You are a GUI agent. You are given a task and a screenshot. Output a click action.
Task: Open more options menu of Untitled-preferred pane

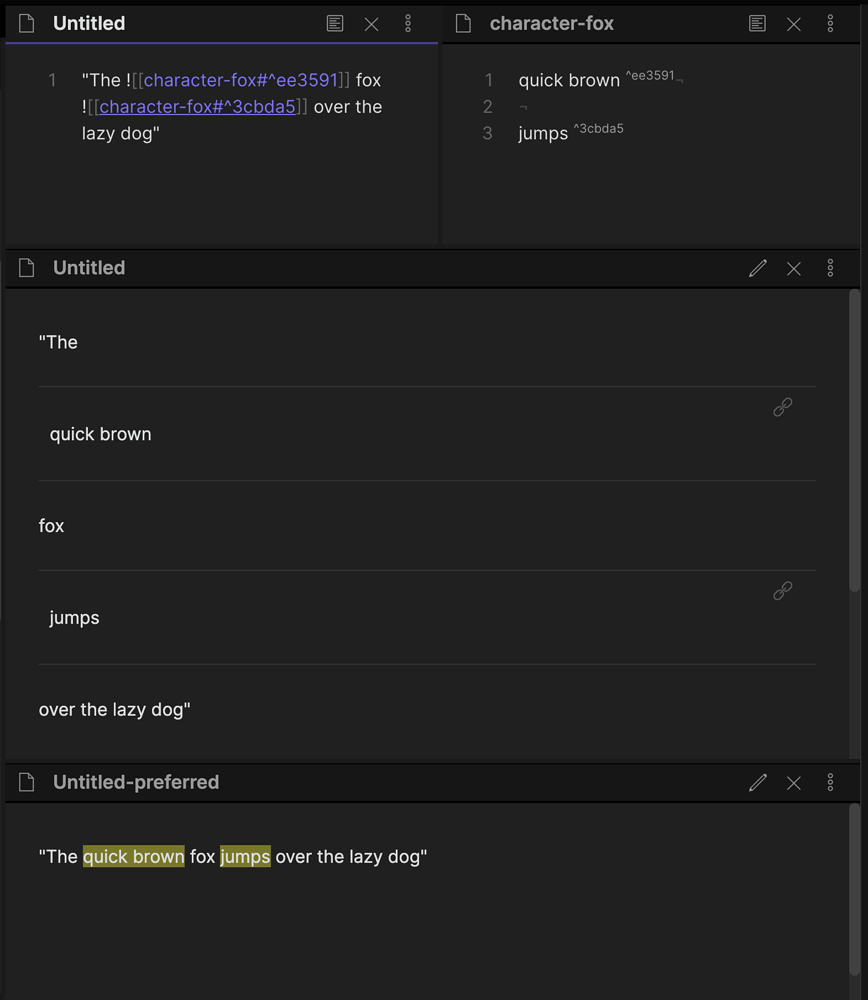click(x=831, y=782)
